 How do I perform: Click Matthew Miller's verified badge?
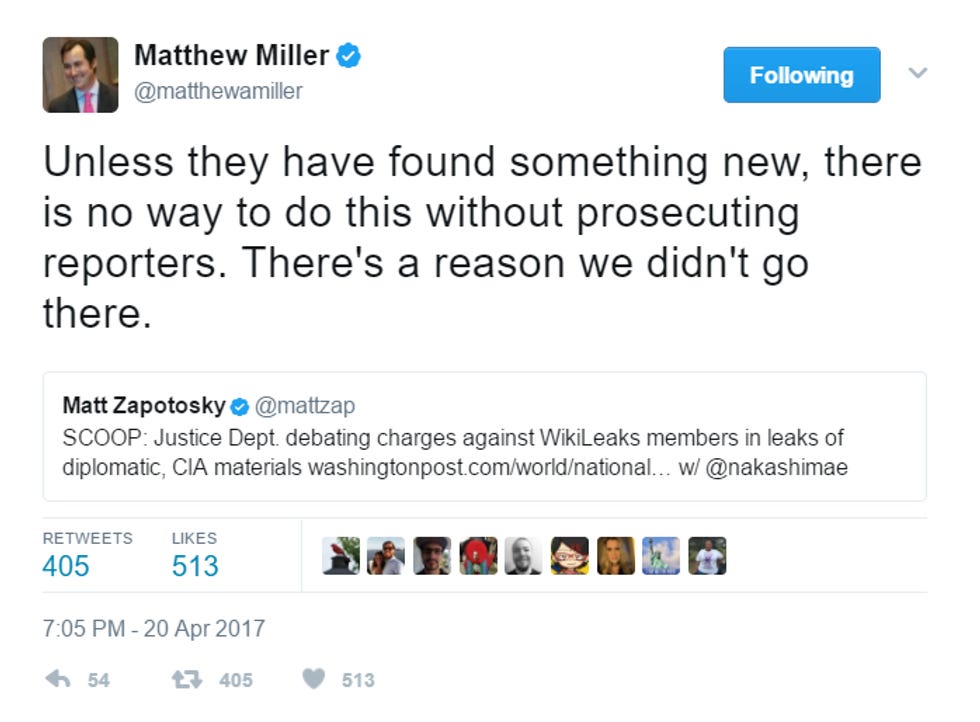click(x=348, y=56)
